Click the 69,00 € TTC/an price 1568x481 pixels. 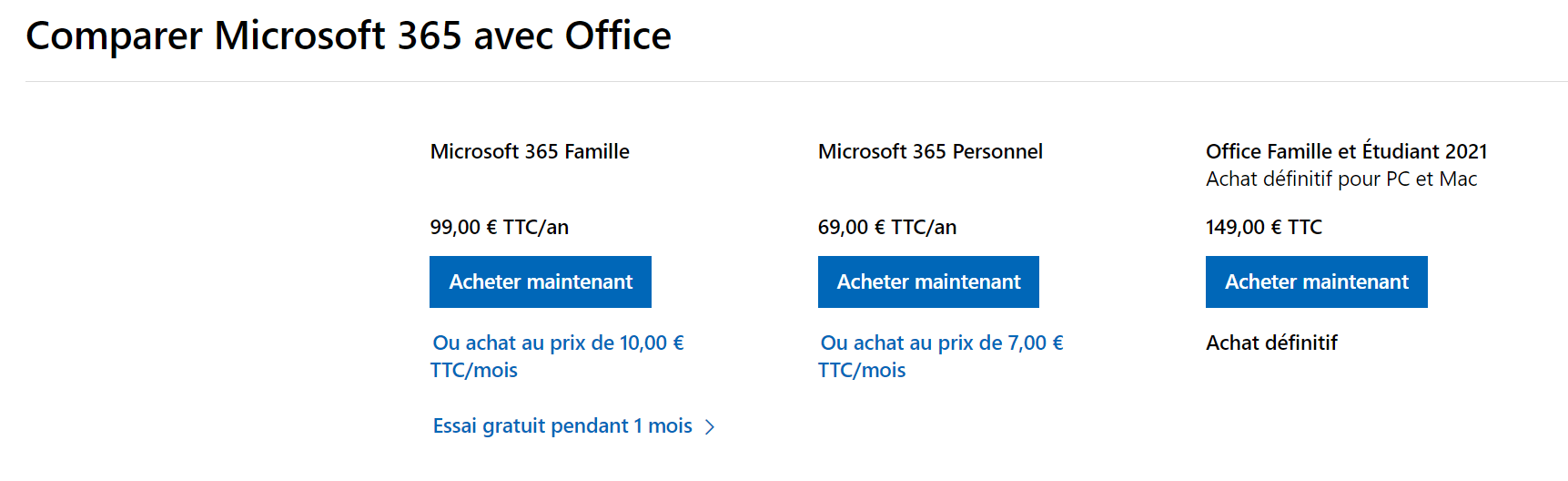click(887, 227)
